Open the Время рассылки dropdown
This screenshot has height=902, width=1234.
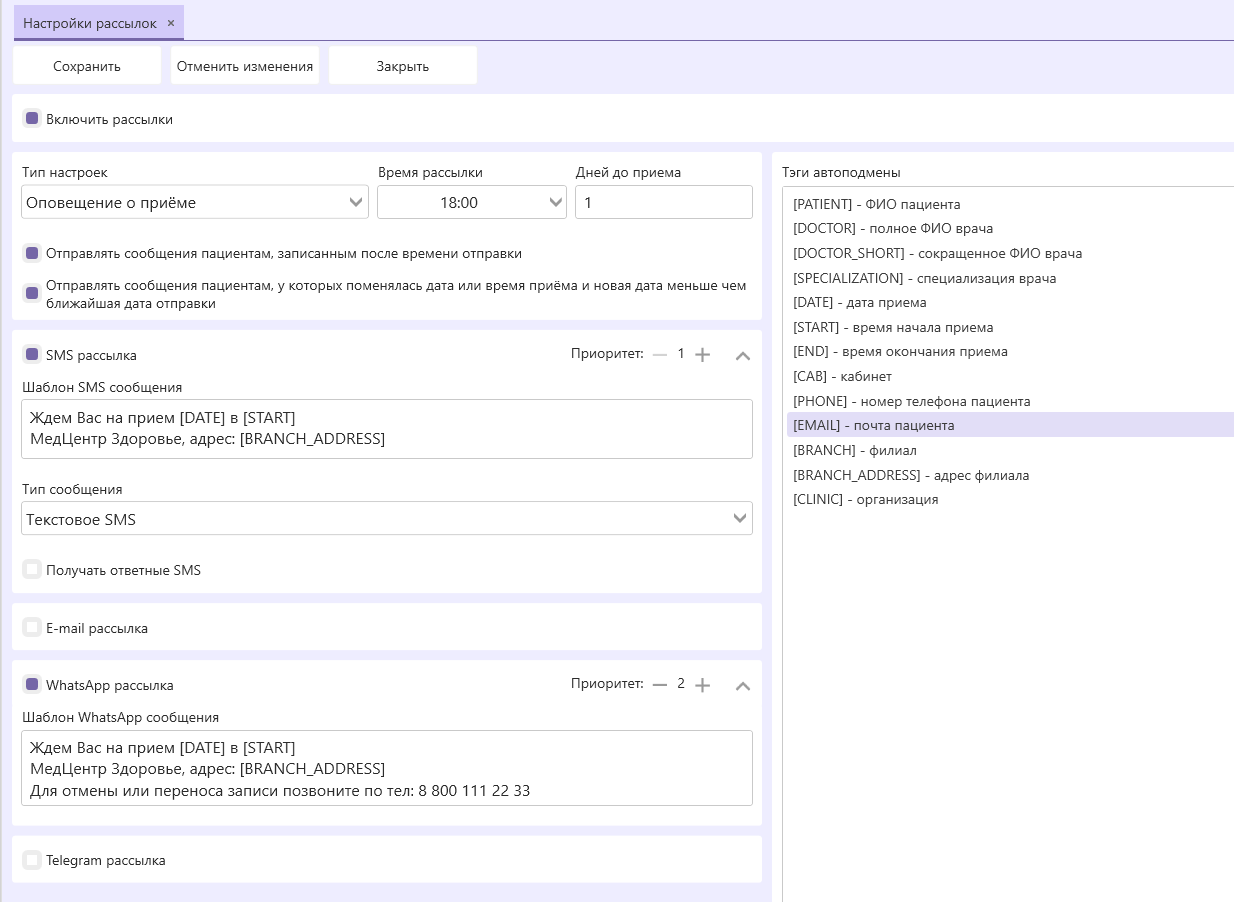(x=472, y=202)
